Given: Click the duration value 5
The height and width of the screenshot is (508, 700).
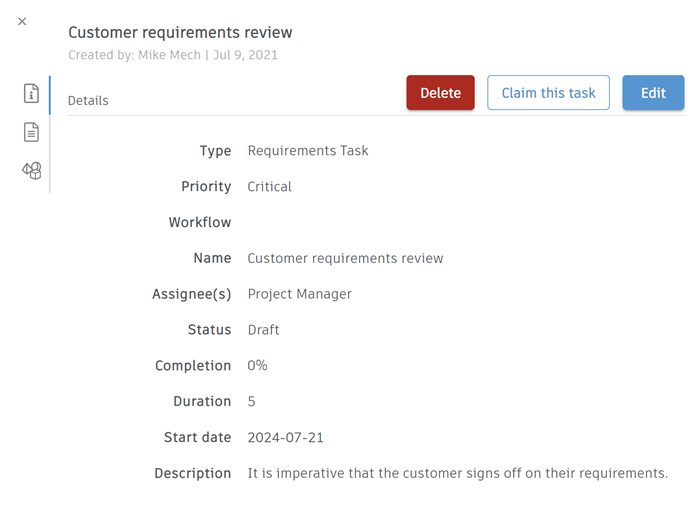Looking at the screenshot, I should click(252, 402).
